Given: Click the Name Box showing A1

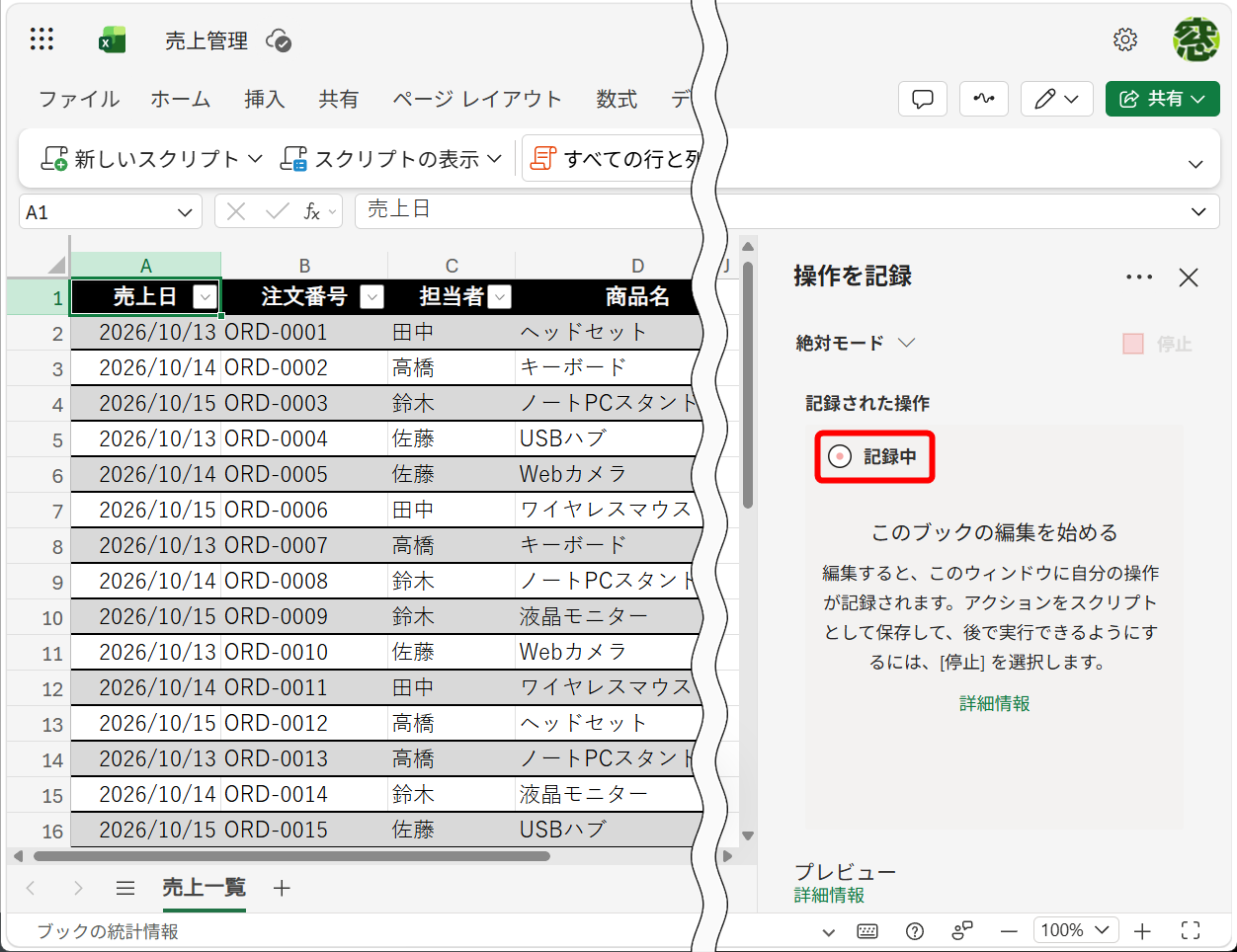Looking at the screenshot, I should click(97, 212).
